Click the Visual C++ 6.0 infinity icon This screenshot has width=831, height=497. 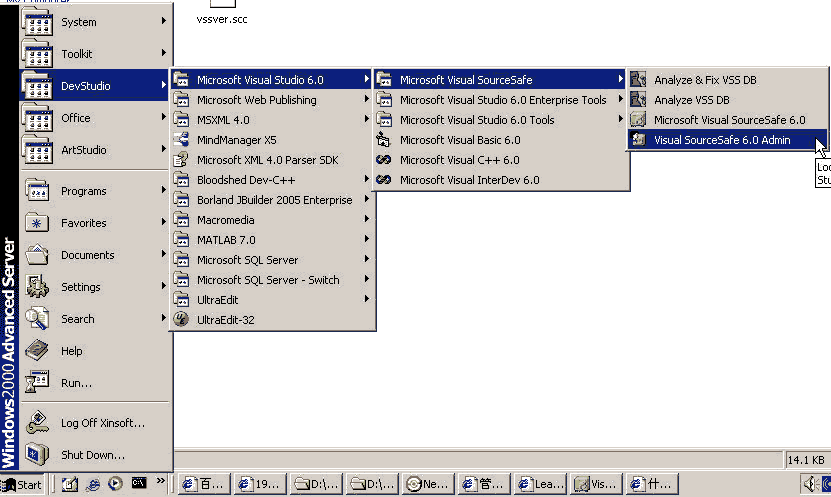[x=383, y=160]
